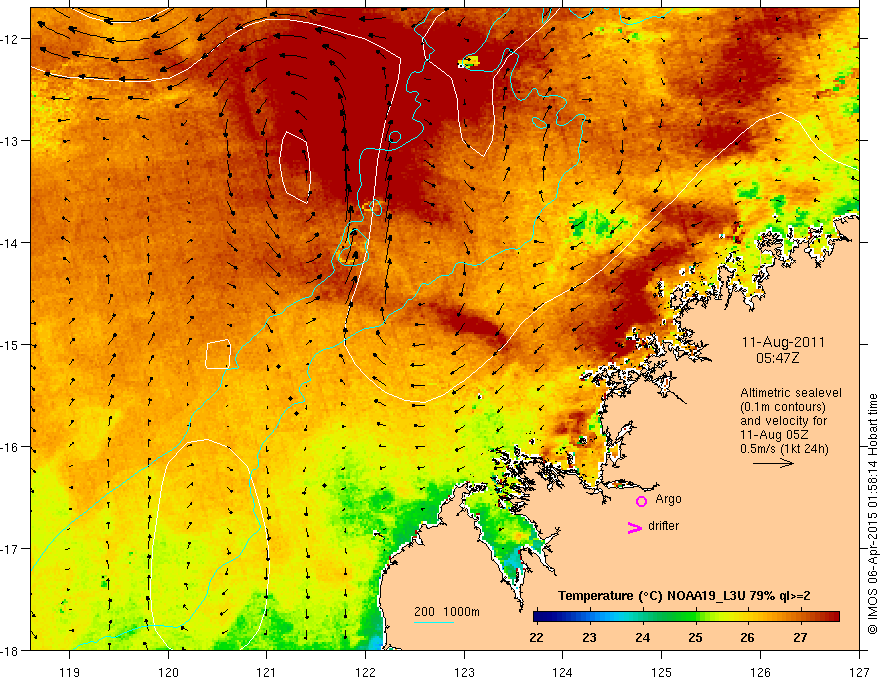The image size is (880, 680).
Task: Click the latitude axis label -18
Action: (x=10, y=651)
